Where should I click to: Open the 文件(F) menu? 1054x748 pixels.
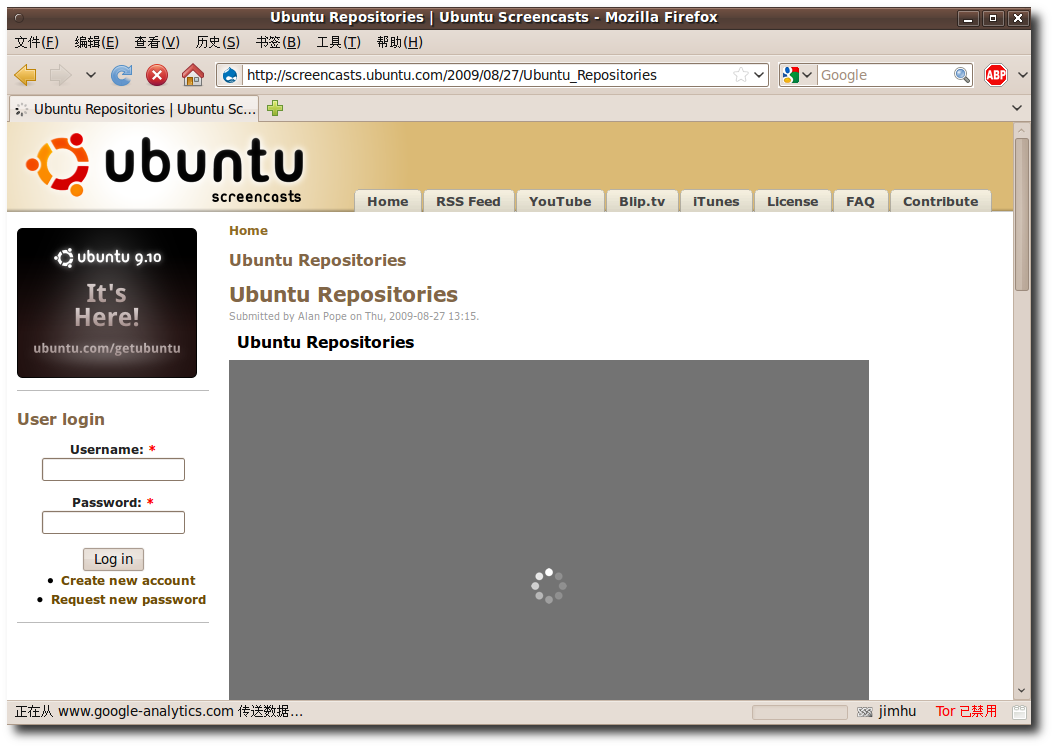click(x=36, y=42)
